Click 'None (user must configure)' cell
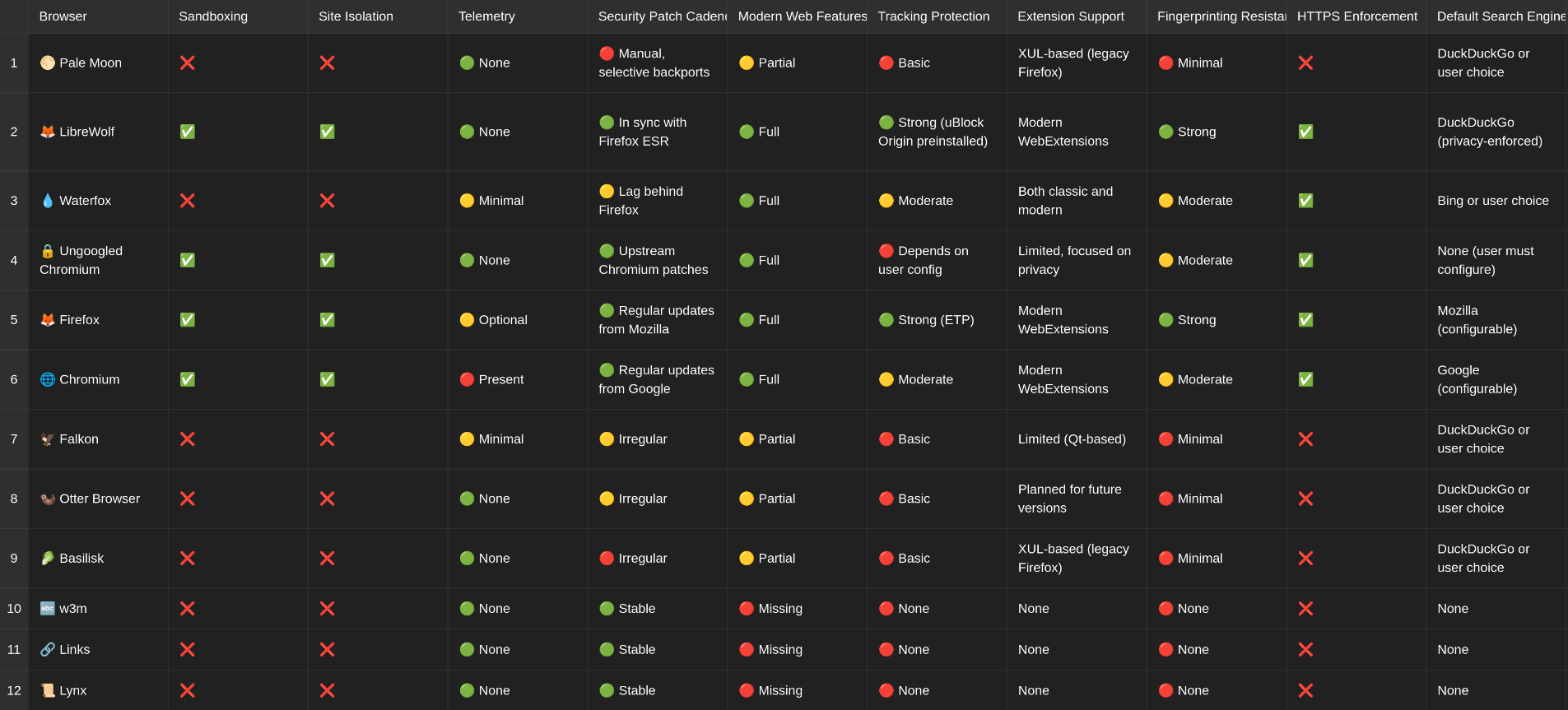Screen dimensions: 1568x710 click(x=1496, y=260)
